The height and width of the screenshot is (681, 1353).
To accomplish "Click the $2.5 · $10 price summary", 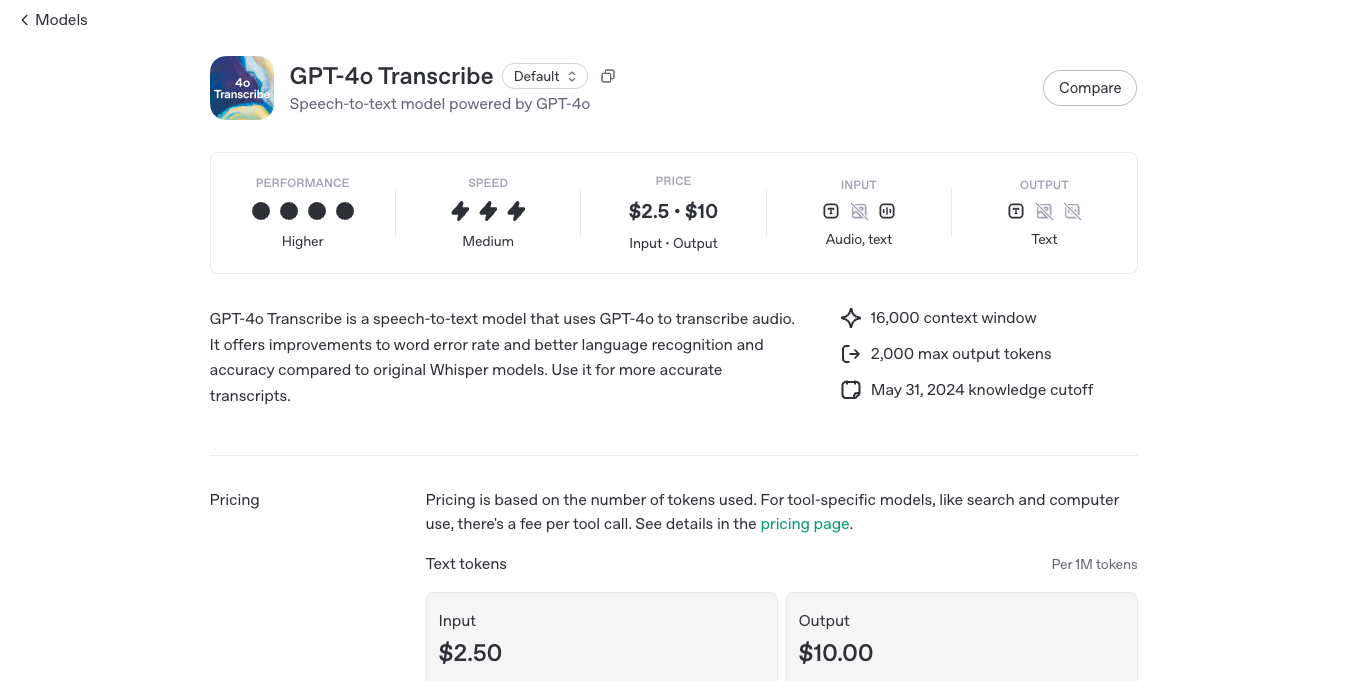I will point(673,211).
